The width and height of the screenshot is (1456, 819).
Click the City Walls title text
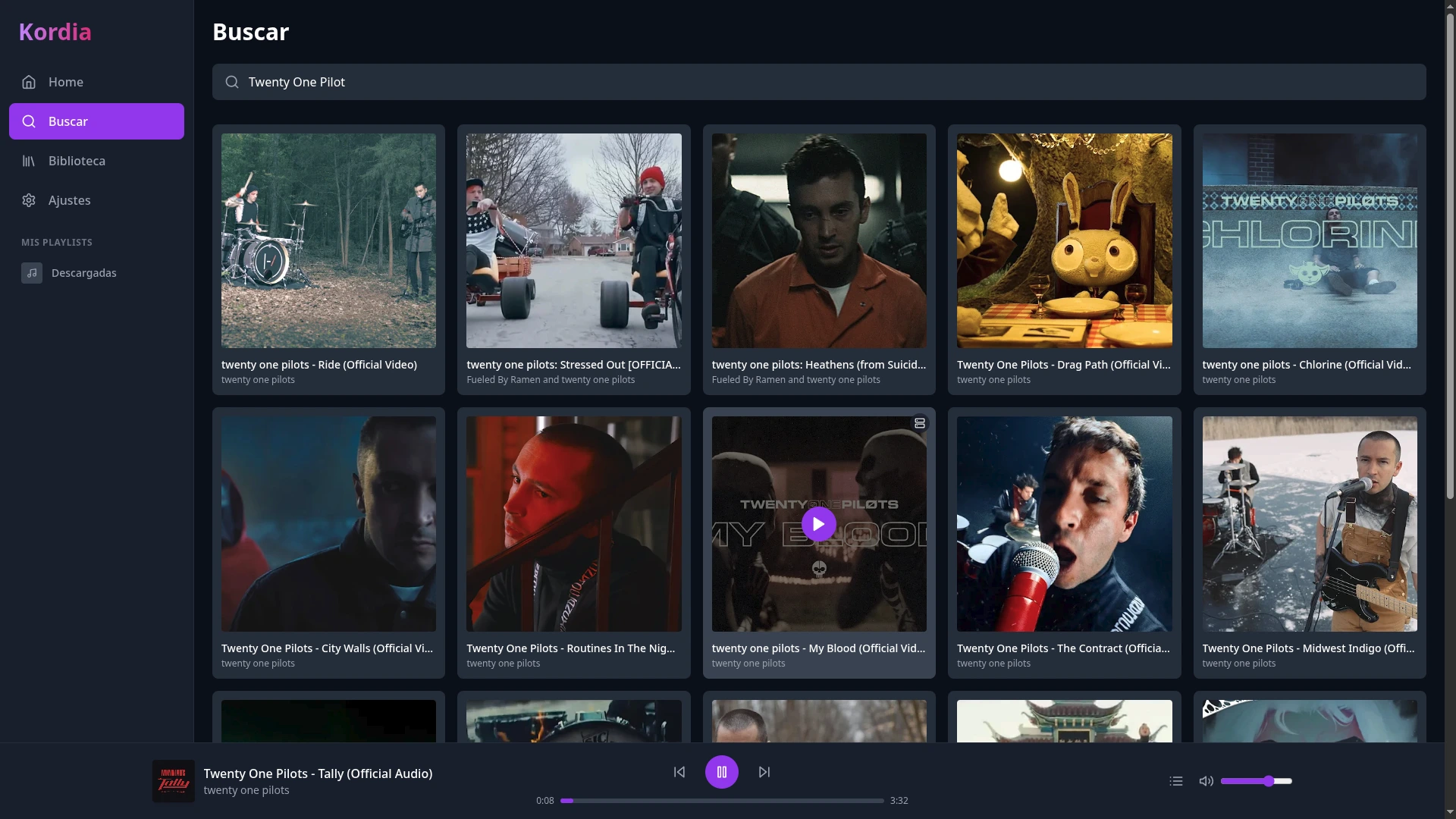pyautogui.click(x=327, y=648)
